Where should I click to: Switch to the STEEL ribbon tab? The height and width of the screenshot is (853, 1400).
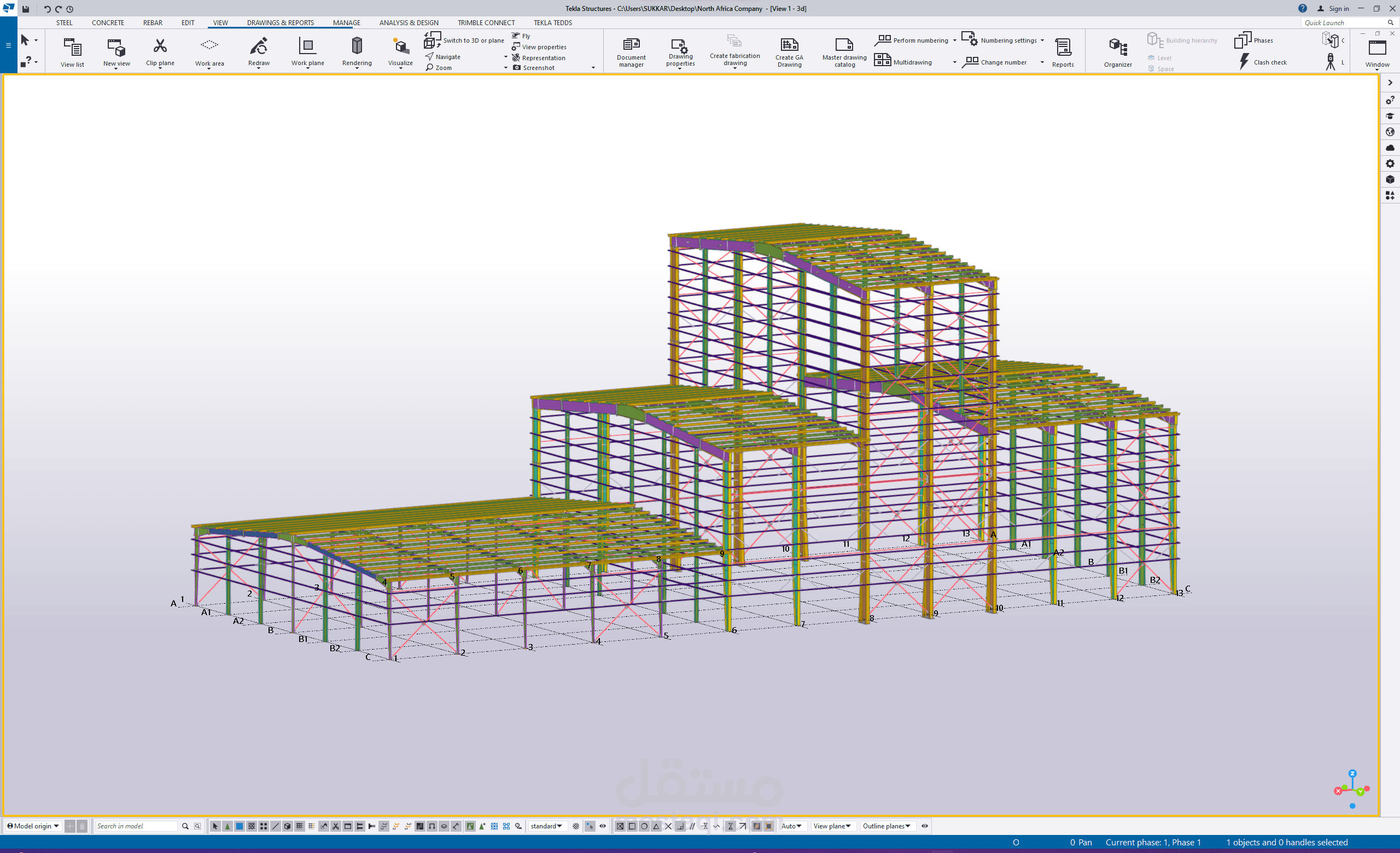64,23
